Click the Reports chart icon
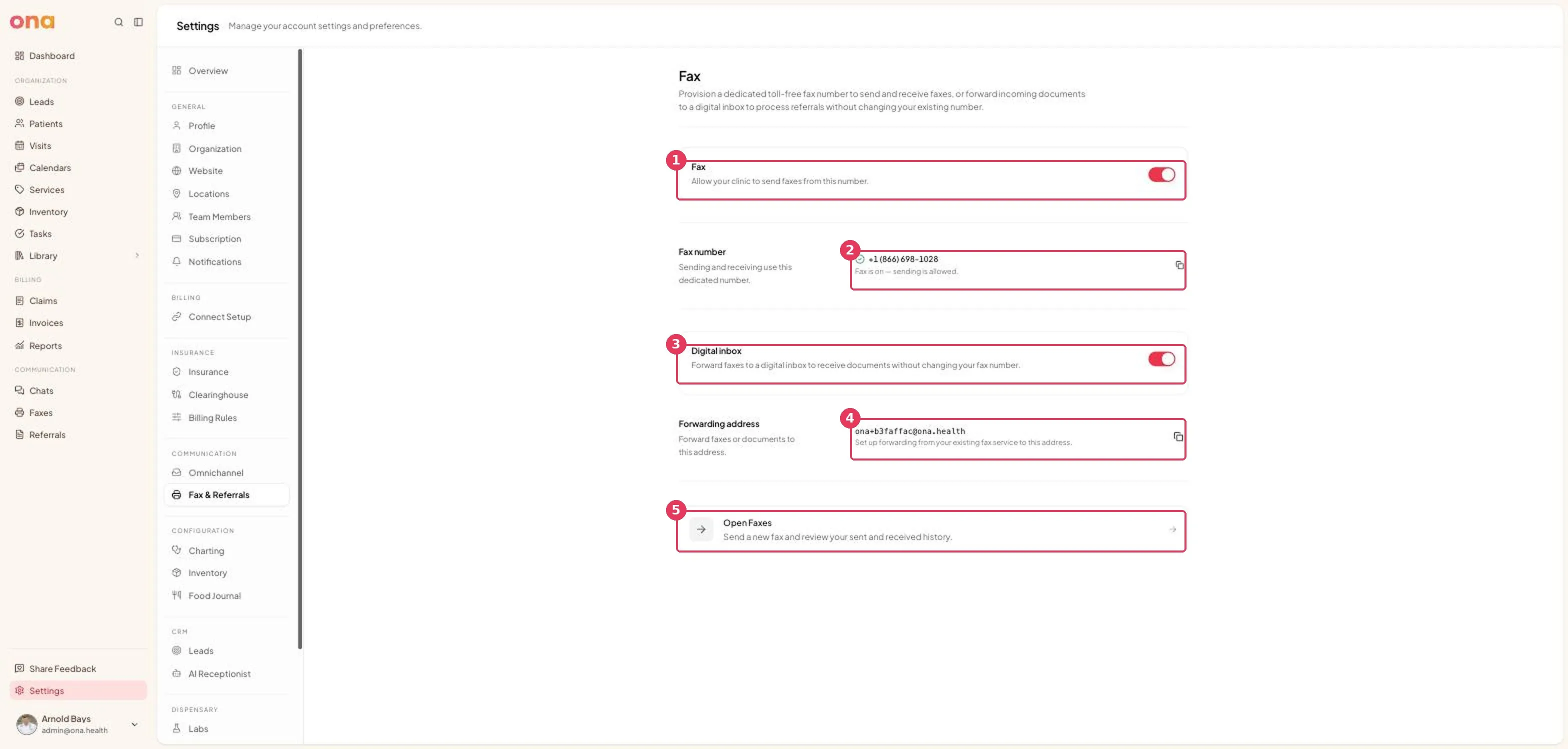Image resolution: width=1568 pixels, height=749 pixels. click(x=19, y=345)
